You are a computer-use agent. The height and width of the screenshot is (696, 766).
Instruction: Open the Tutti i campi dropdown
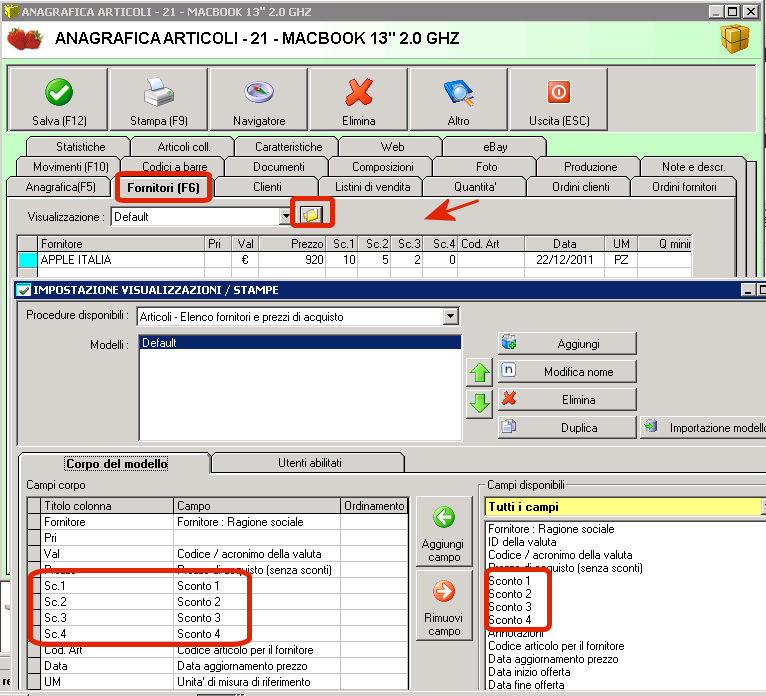[x=763, y=506]
